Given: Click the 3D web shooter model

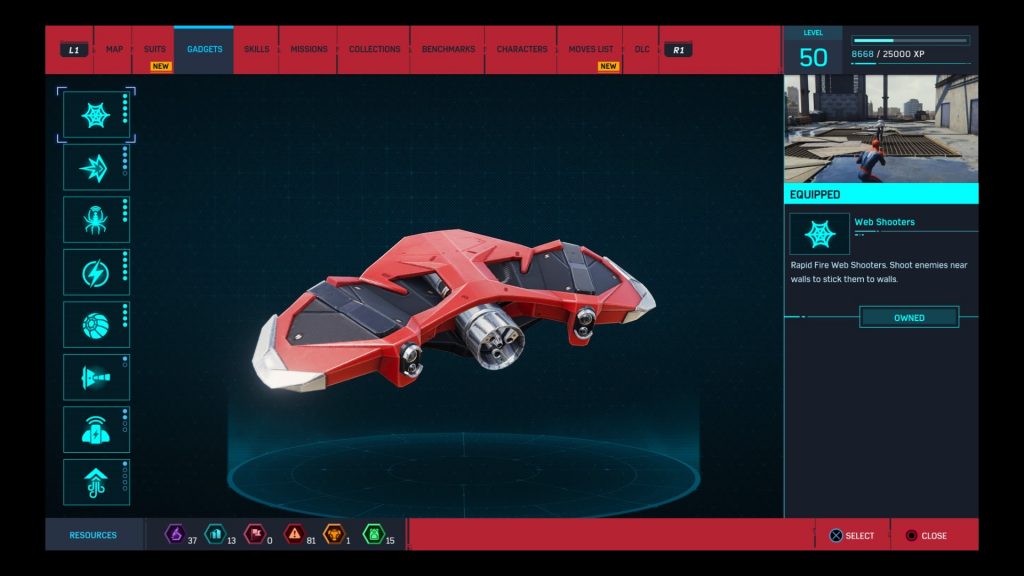Looking at the screenshot, I should pos(454,310).
